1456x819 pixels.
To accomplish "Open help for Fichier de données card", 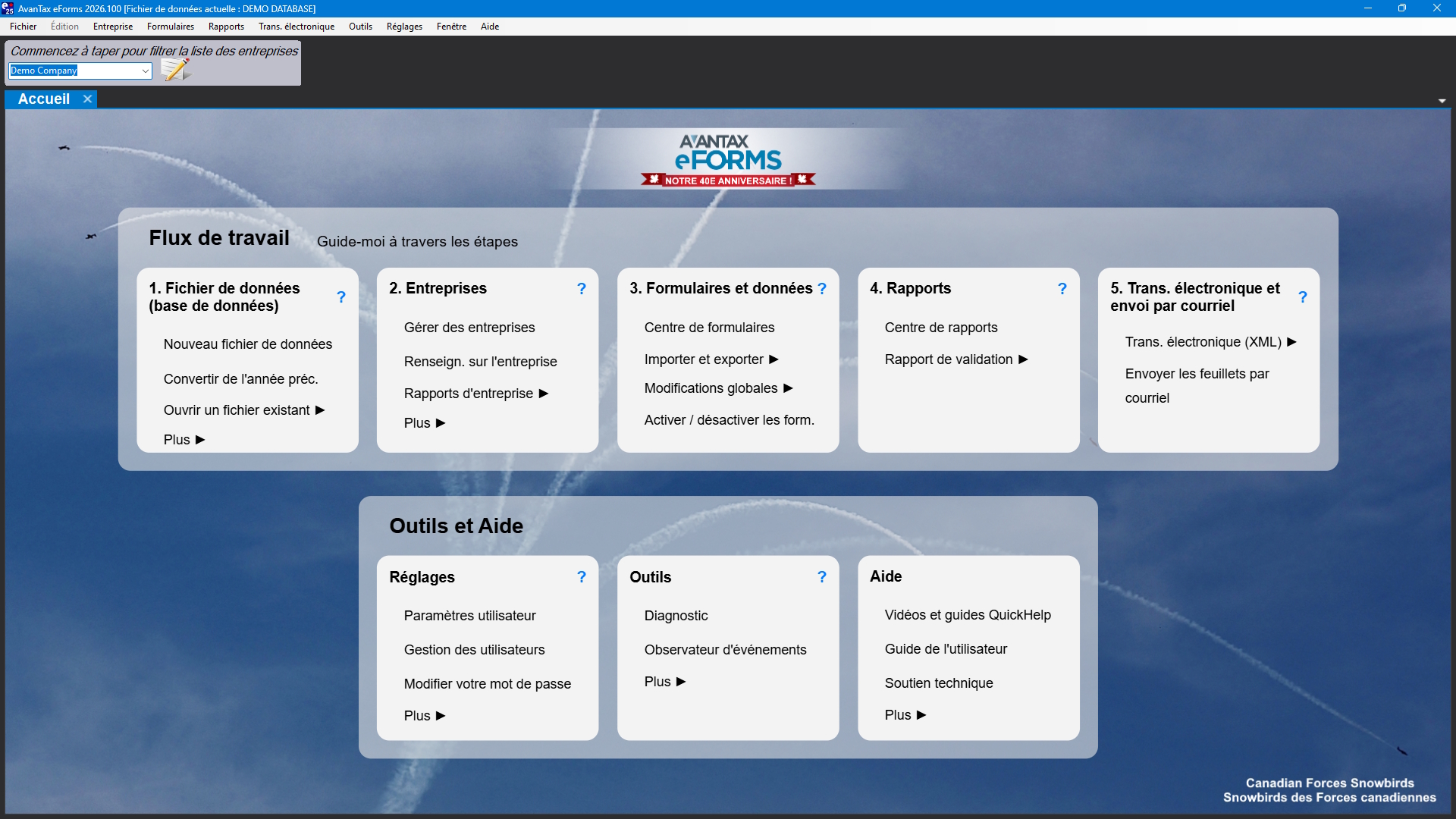I will (x=341, y=297).
